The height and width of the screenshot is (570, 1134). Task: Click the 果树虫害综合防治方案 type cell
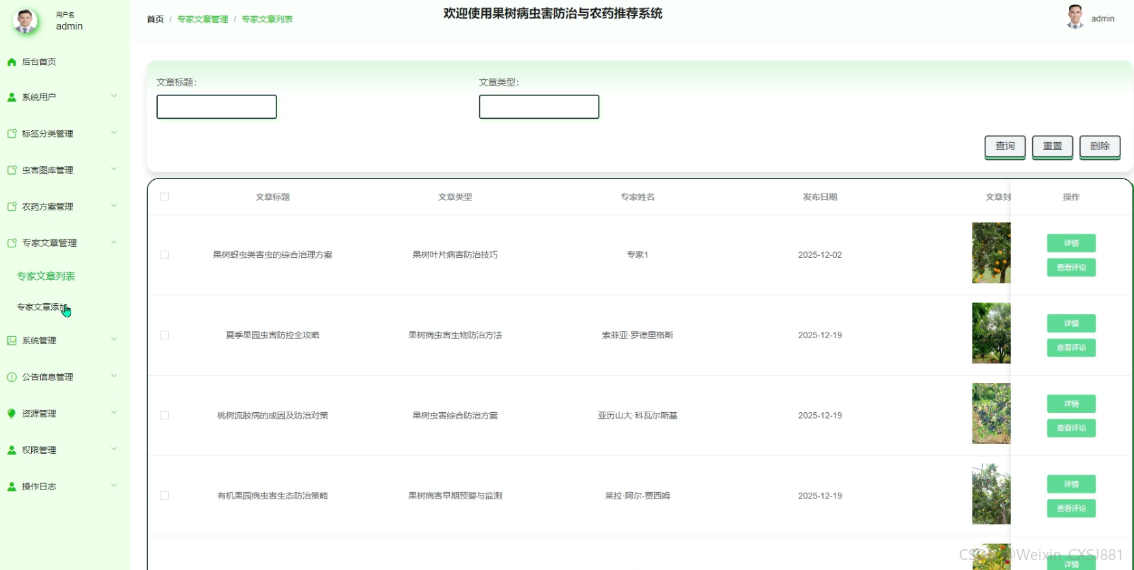pos(455,415)
